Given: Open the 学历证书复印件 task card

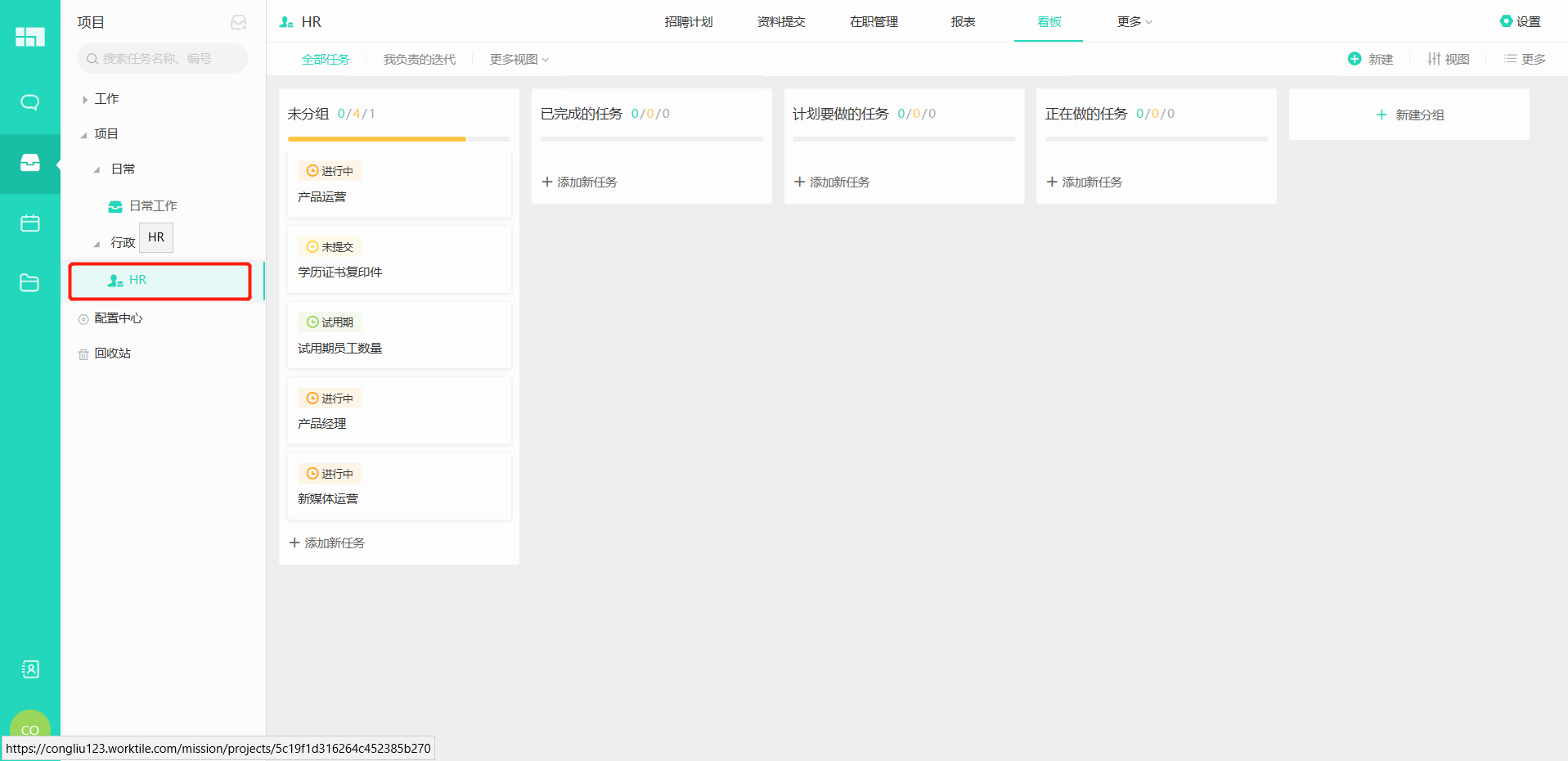Looking at the screenshot, I should tap(398, 260).
